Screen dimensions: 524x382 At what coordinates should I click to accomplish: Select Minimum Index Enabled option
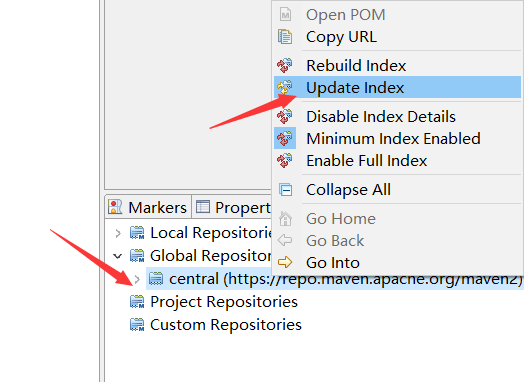click(x=397, y=138)
